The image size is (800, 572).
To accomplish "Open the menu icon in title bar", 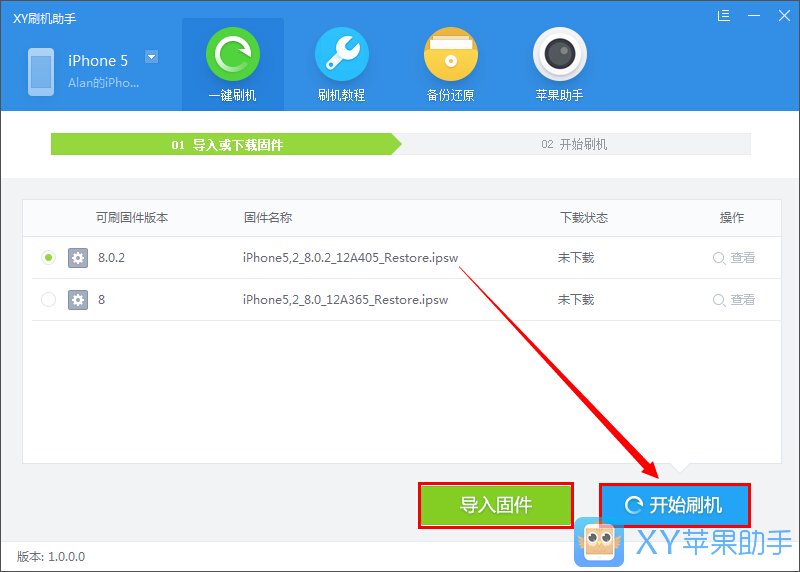I will (723, 16).
